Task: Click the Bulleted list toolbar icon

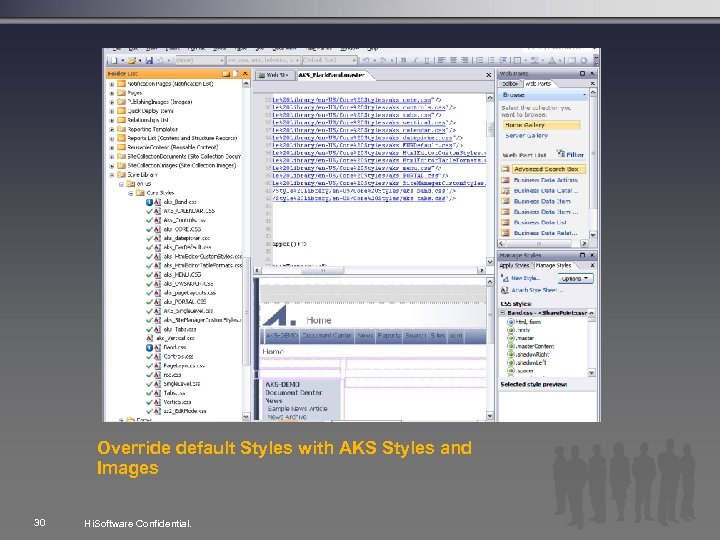Action: coord(491,60)
